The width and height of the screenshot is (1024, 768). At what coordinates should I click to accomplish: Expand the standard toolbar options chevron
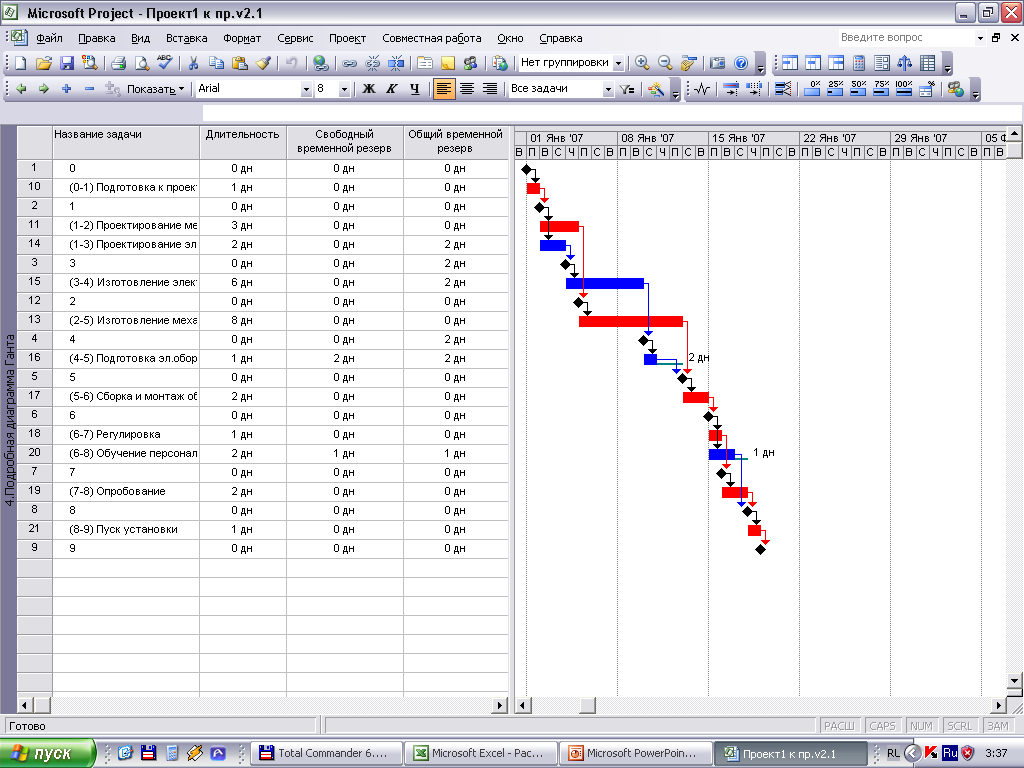(760, 64)
